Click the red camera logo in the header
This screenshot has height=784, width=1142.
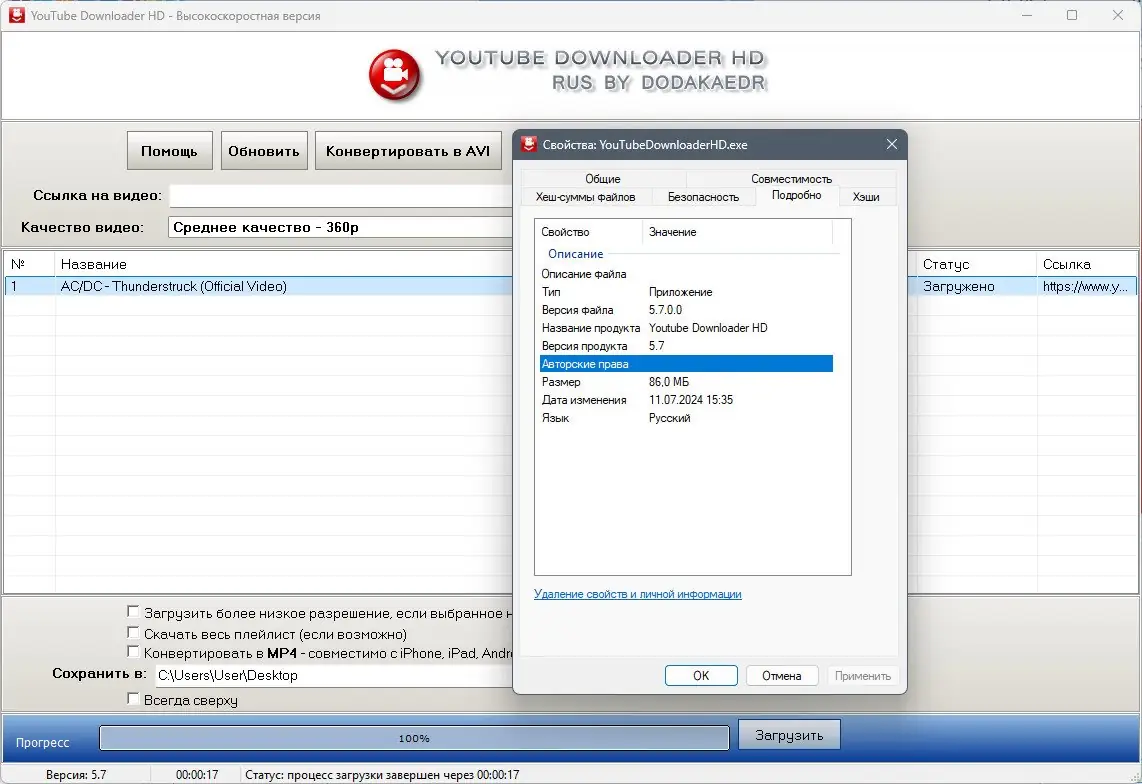394,74
